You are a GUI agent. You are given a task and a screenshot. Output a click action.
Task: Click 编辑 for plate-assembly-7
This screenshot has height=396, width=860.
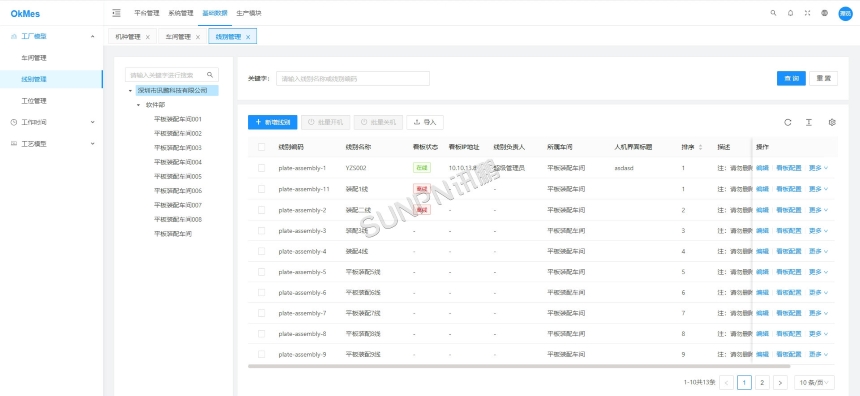(x=762, y=313)
